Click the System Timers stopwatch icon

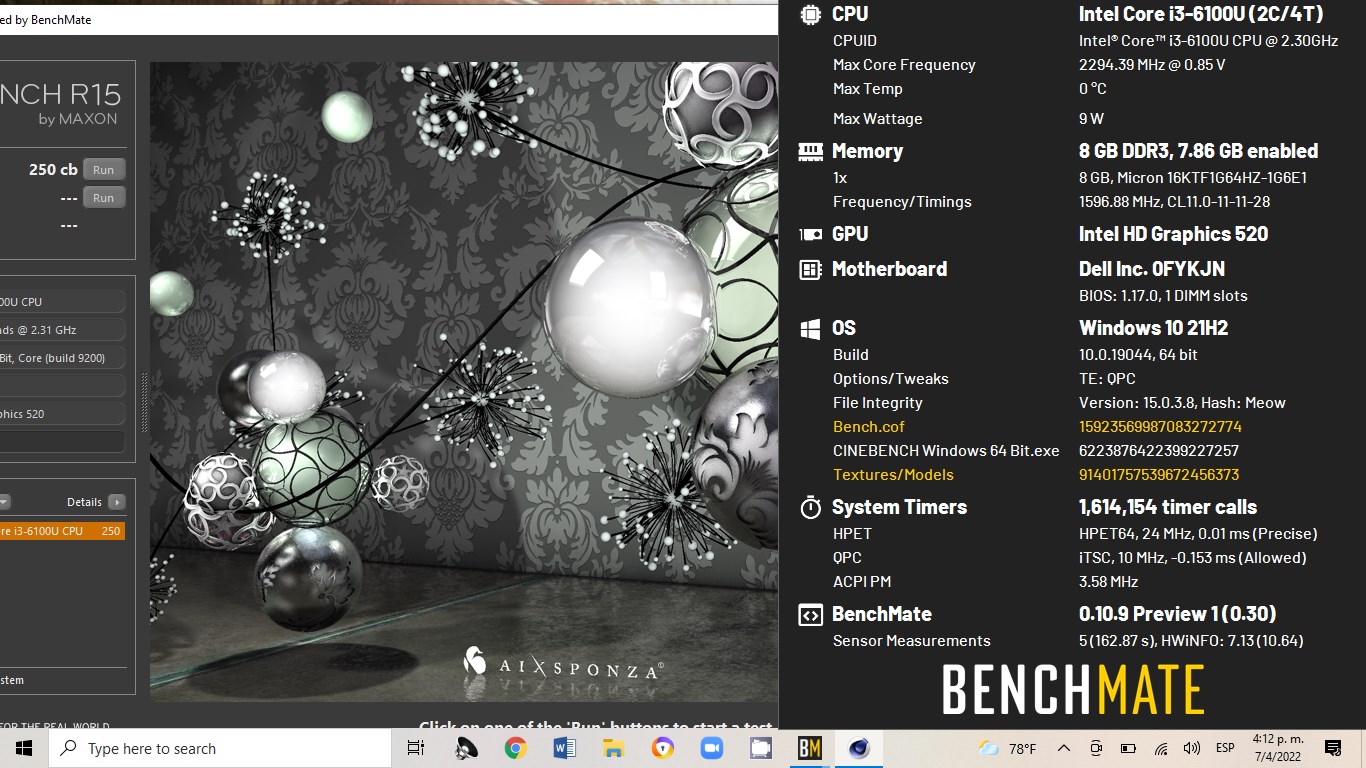pos(810,507)
